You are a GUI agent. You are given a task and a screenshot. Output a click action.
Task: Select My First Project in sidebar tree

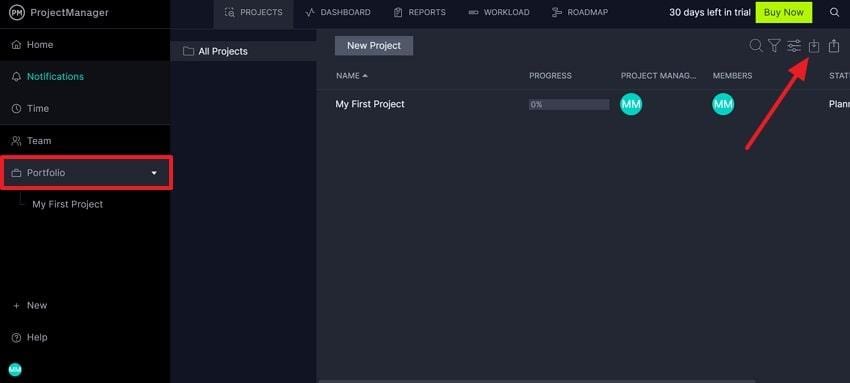point(67,205)
